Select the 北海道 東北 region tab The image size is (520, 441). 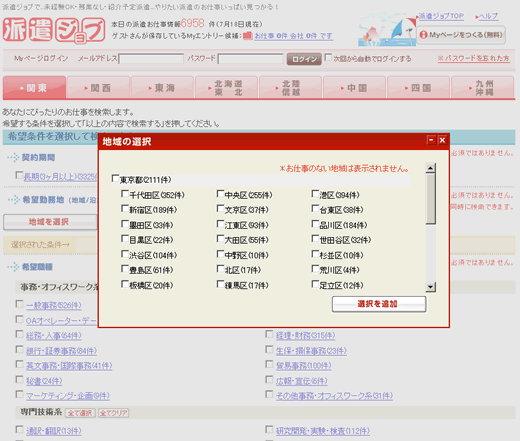[226, 88]
